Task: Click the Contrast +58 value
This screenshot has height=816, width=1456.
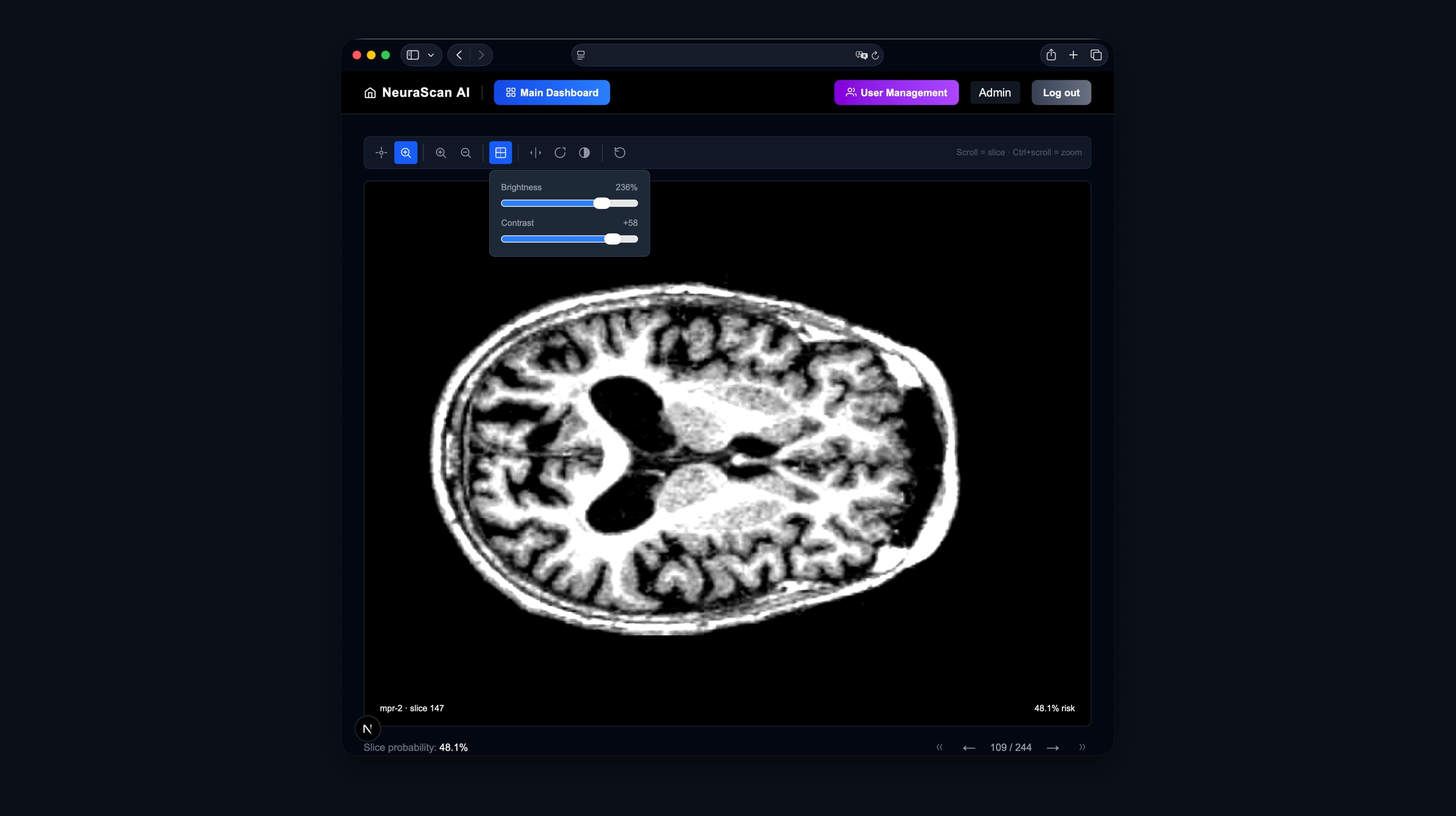Action: (630, 223)
